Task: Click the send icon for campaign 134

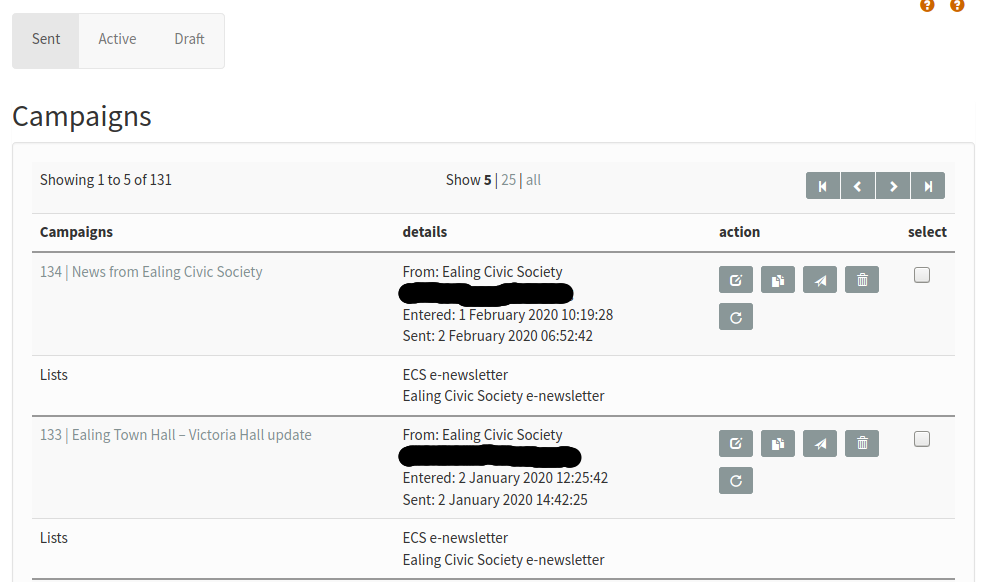Action: (x=820, y=280)
